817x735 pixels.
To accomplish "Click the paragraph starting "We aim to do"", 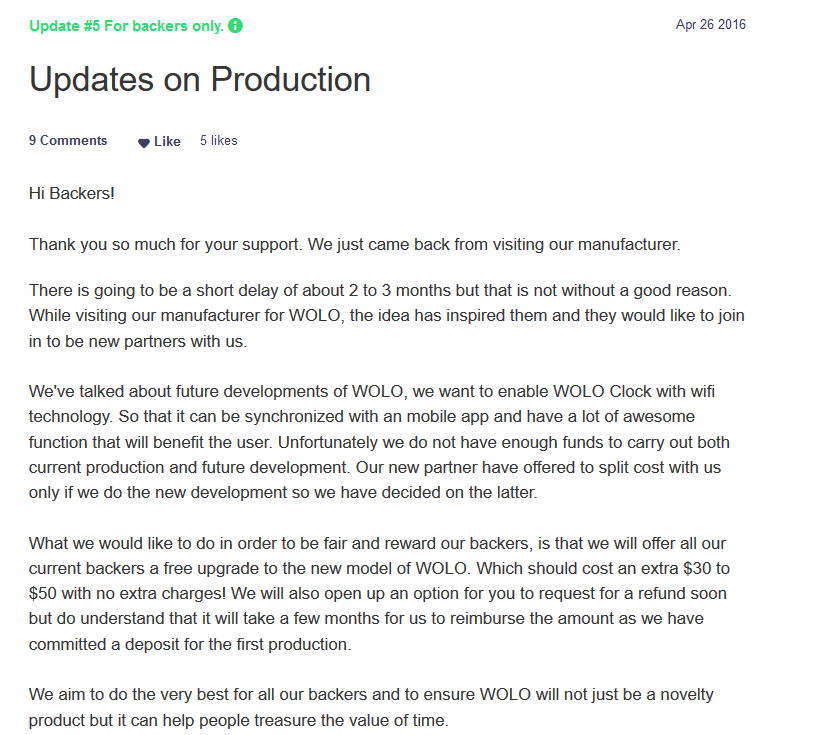I will [371, 707].
